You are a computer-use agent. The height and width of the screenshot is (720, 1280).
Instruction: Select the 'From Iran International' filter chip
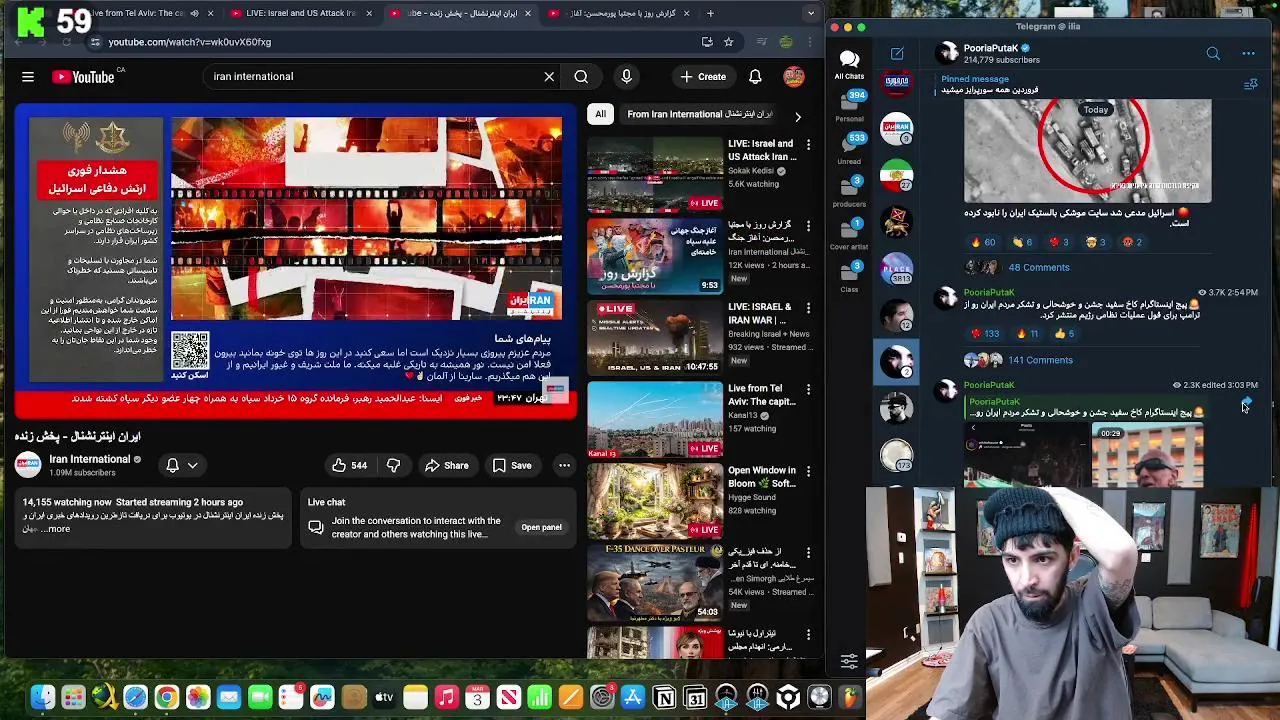700,114
